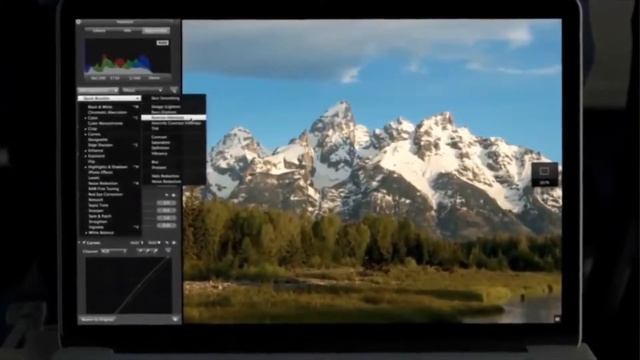This screenshot has height=360, width=640.
Task: Click the first Auto curves button
Action: click(136, 243)
